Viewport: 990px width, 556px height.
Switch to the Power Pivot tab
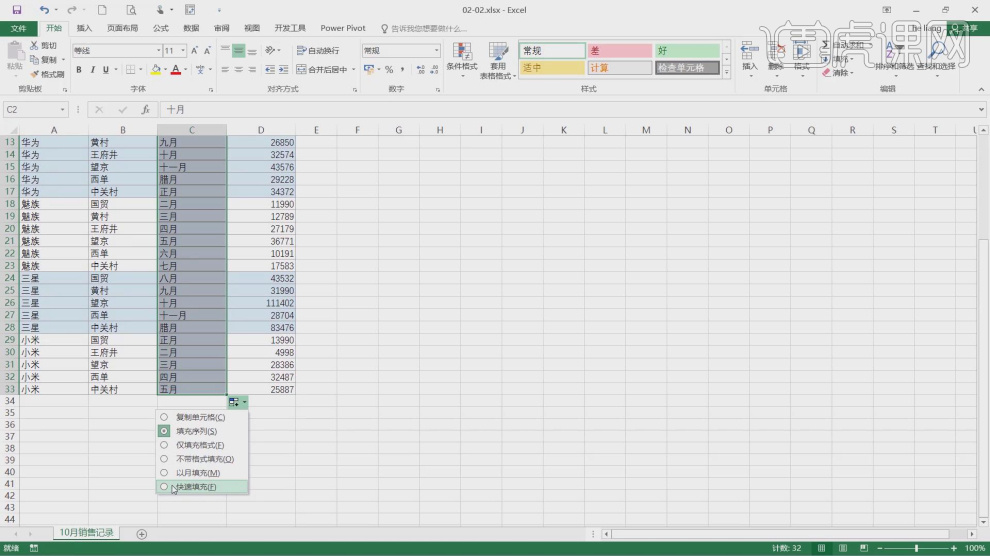(x=343, y=28)
